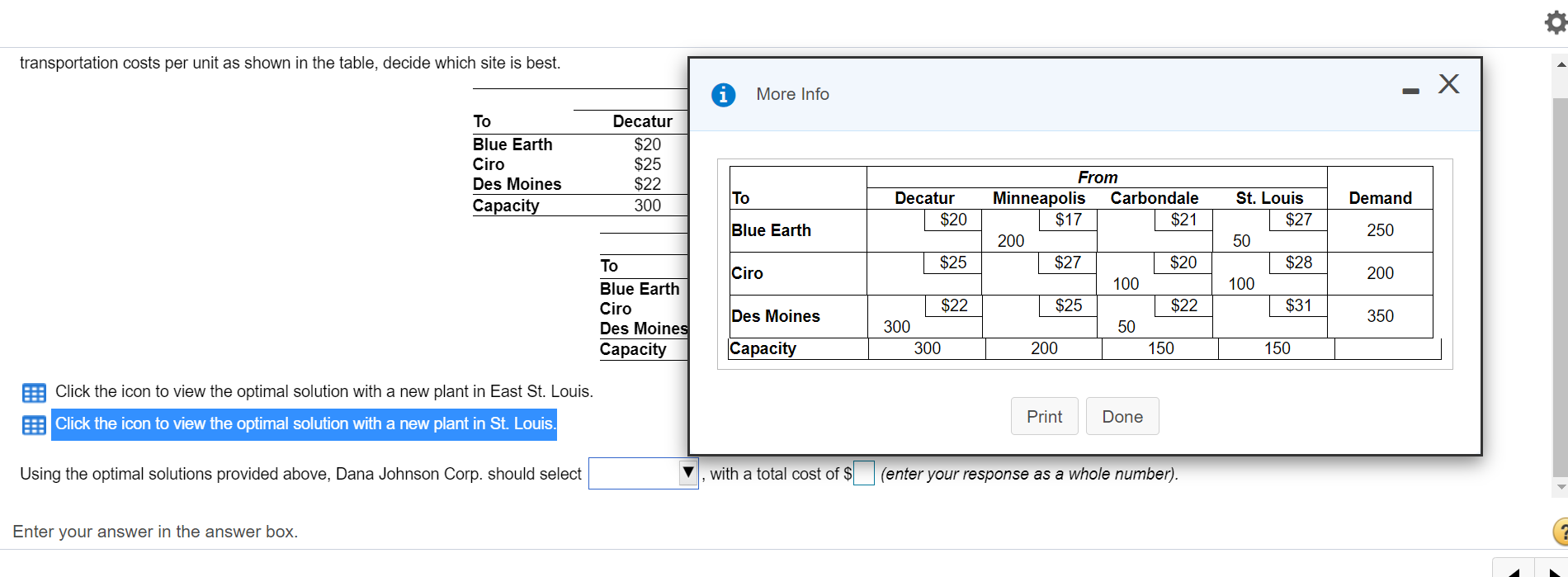Screen dimensions: 1568x577
Task: Open the East St. Louis solution table icon
Action: coord(34,392)
